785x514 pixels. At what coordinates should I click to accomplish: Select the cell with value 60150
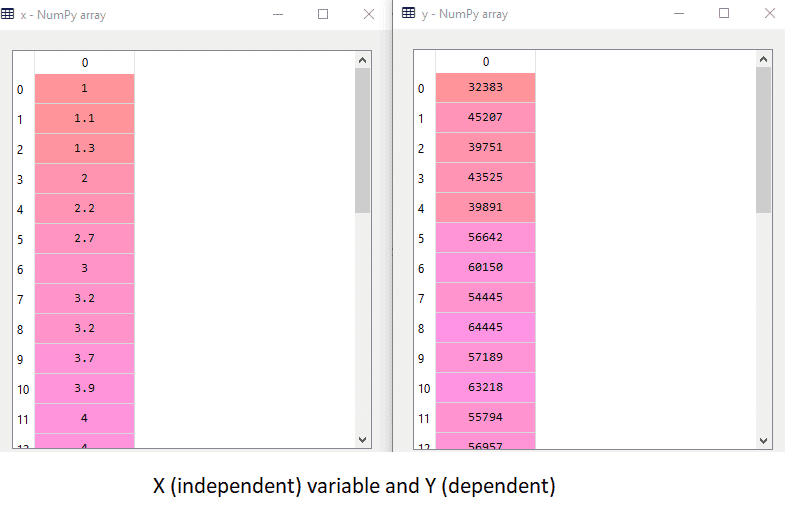click(485, 269)
